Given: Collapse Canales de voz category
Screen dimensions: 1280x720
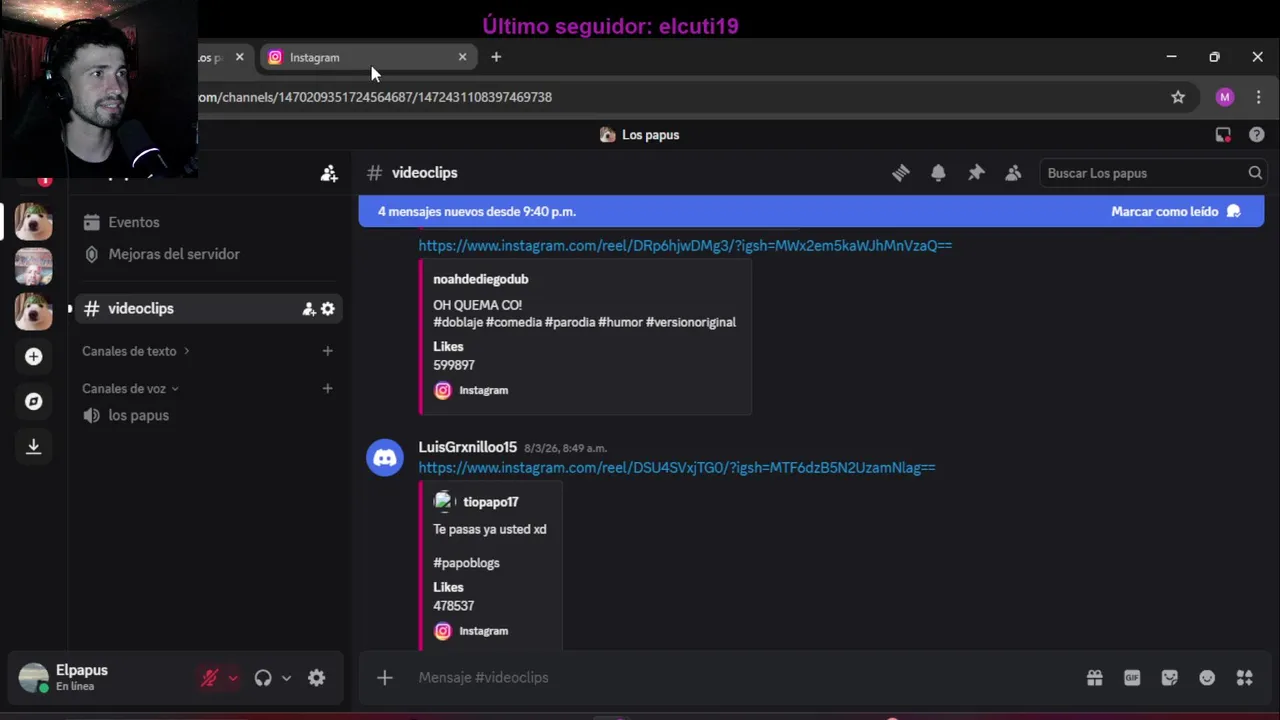Looking at the screenshot, I should [x=130, y=389].
